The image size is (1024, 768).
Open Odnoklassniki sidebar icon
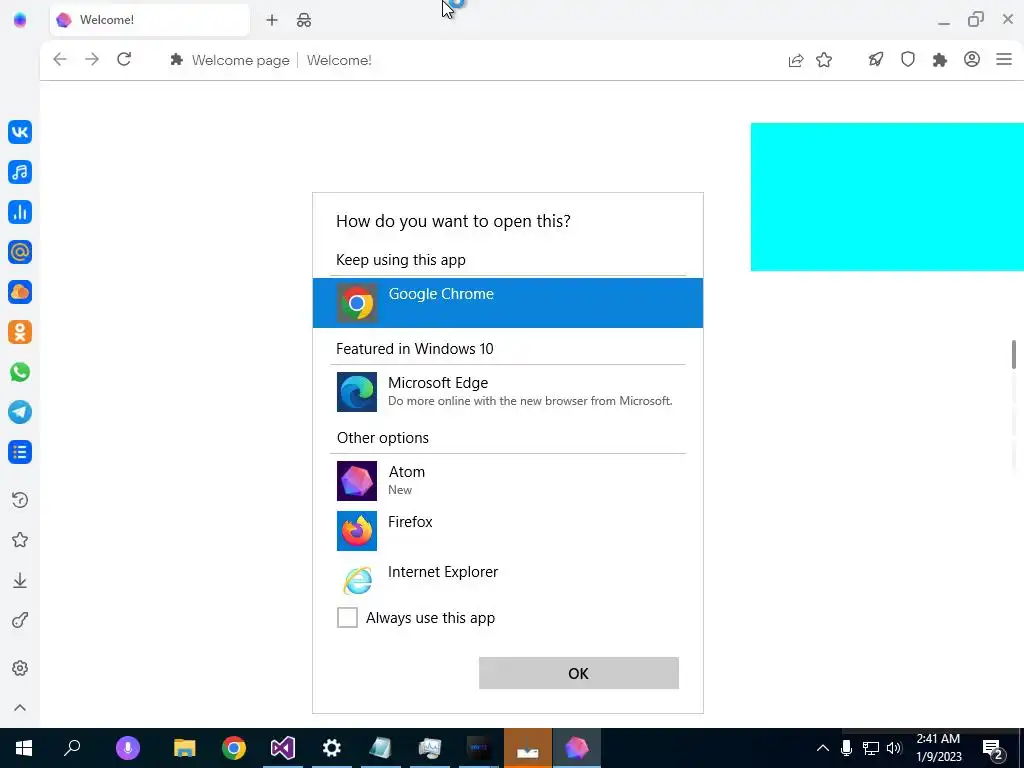(x=20, y=332)
